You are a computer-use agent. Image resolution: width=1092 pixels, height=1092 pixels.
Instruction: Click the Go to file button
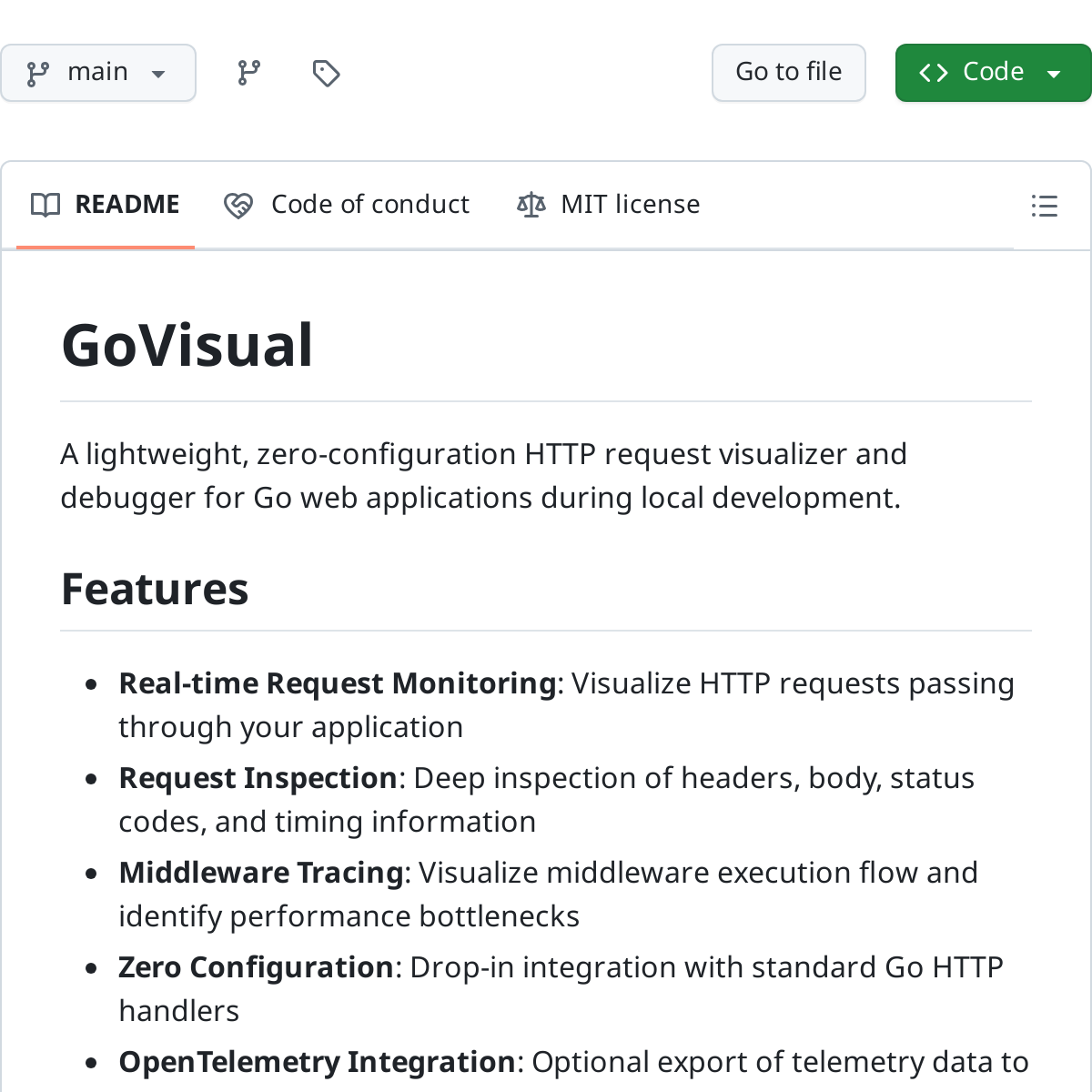(789, 73)
